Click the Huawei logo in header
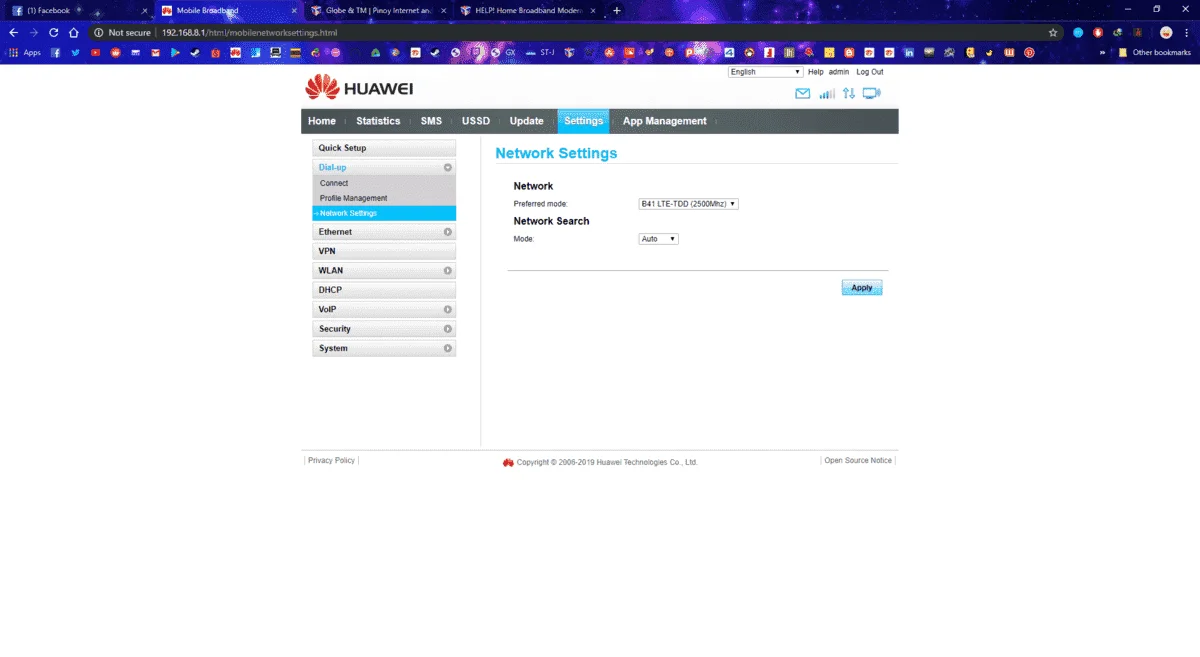 (x=359, y=88)
